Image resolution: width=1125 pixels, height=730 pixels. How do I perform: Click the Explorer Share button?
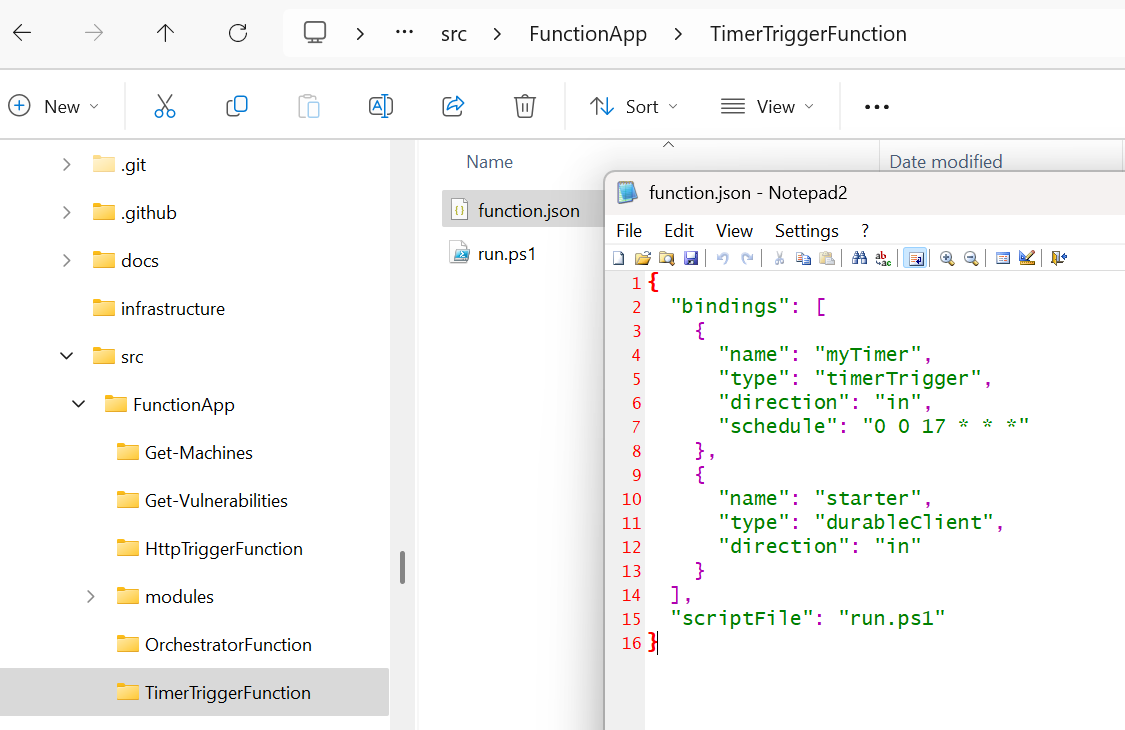coord(453,106)
